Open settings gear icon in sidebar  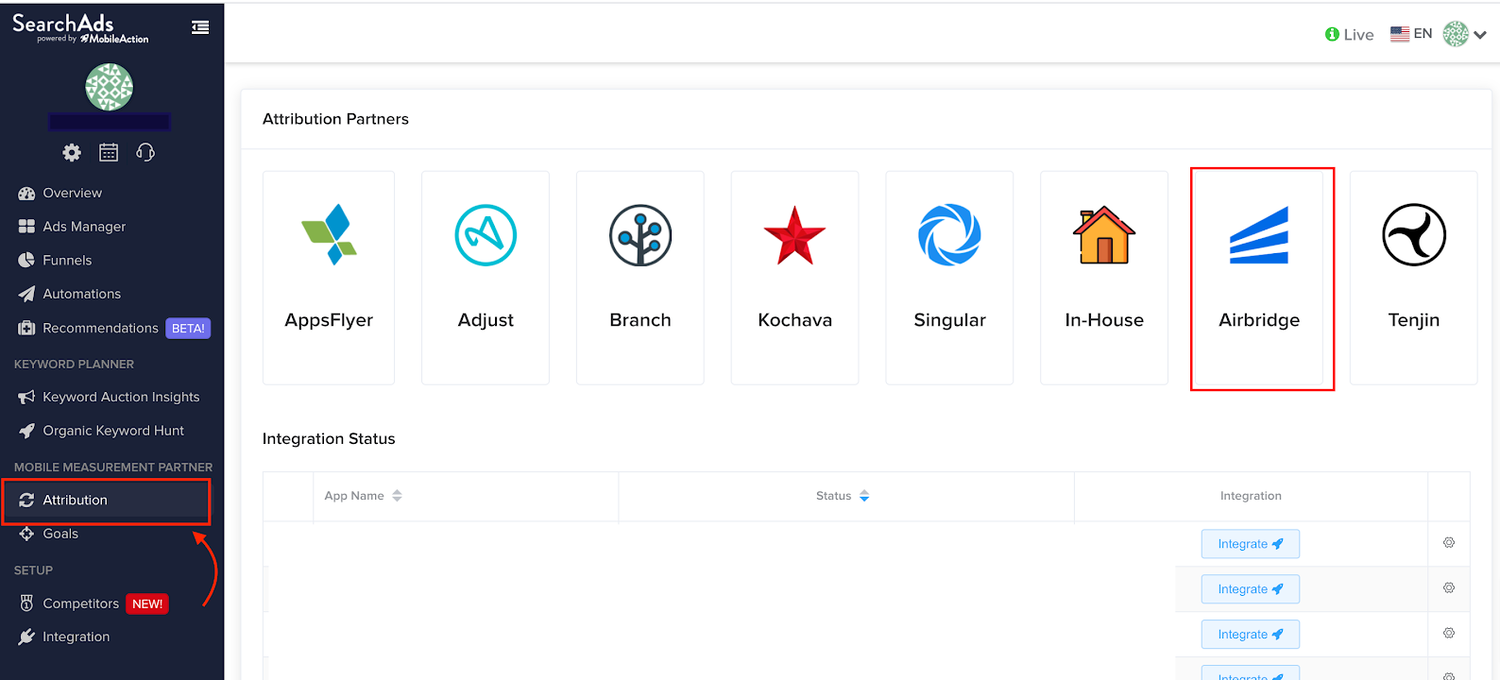pos(72,153)
